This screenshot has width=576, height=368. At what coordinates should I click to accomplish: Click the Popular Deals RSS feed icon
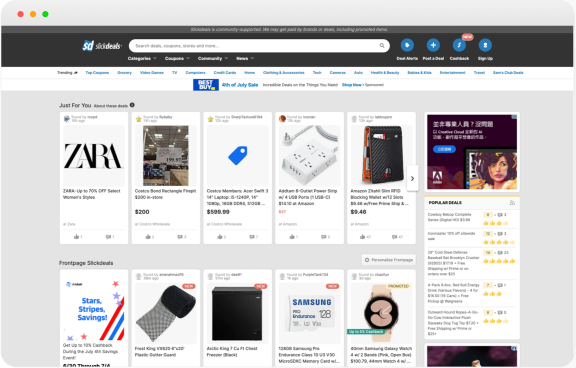point(512,203)
